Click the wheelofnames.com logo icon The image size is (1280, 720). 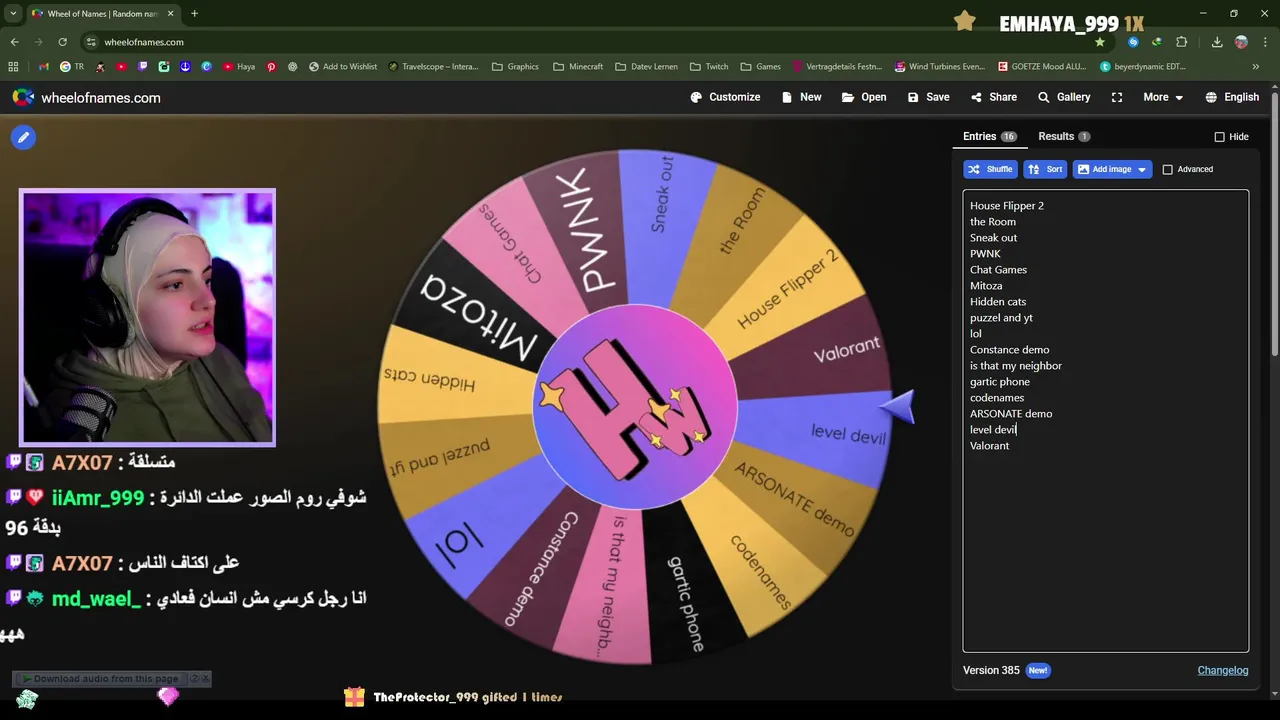(x=23, y=97)
